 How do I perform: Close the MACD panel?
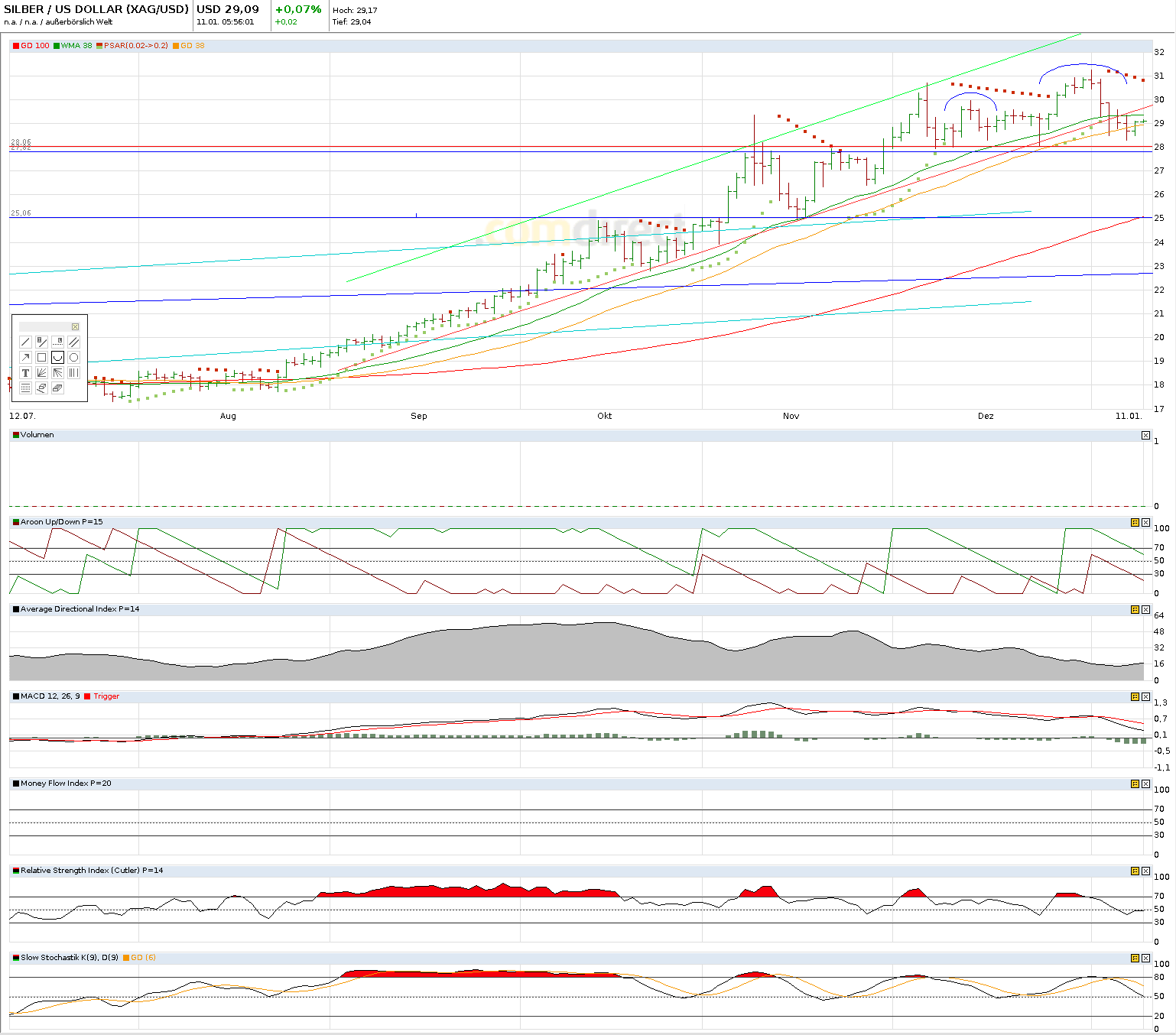(1145, 697)
